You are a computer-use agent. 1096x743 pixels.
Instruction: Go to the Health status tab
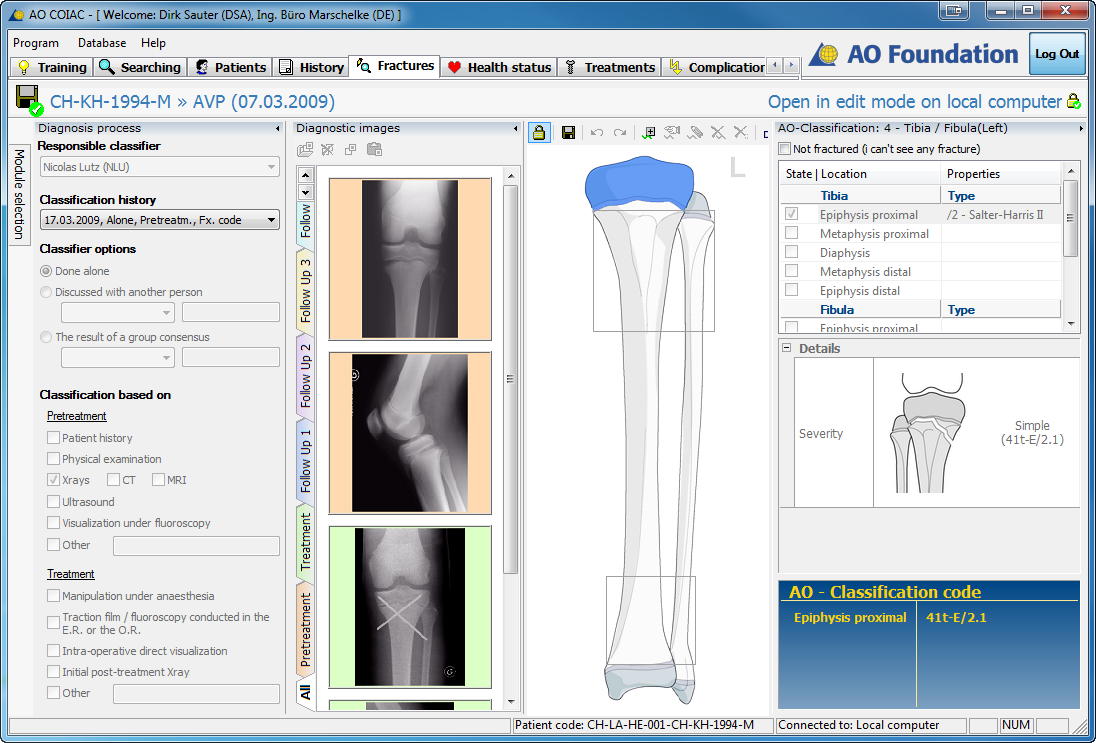[498, 67]
